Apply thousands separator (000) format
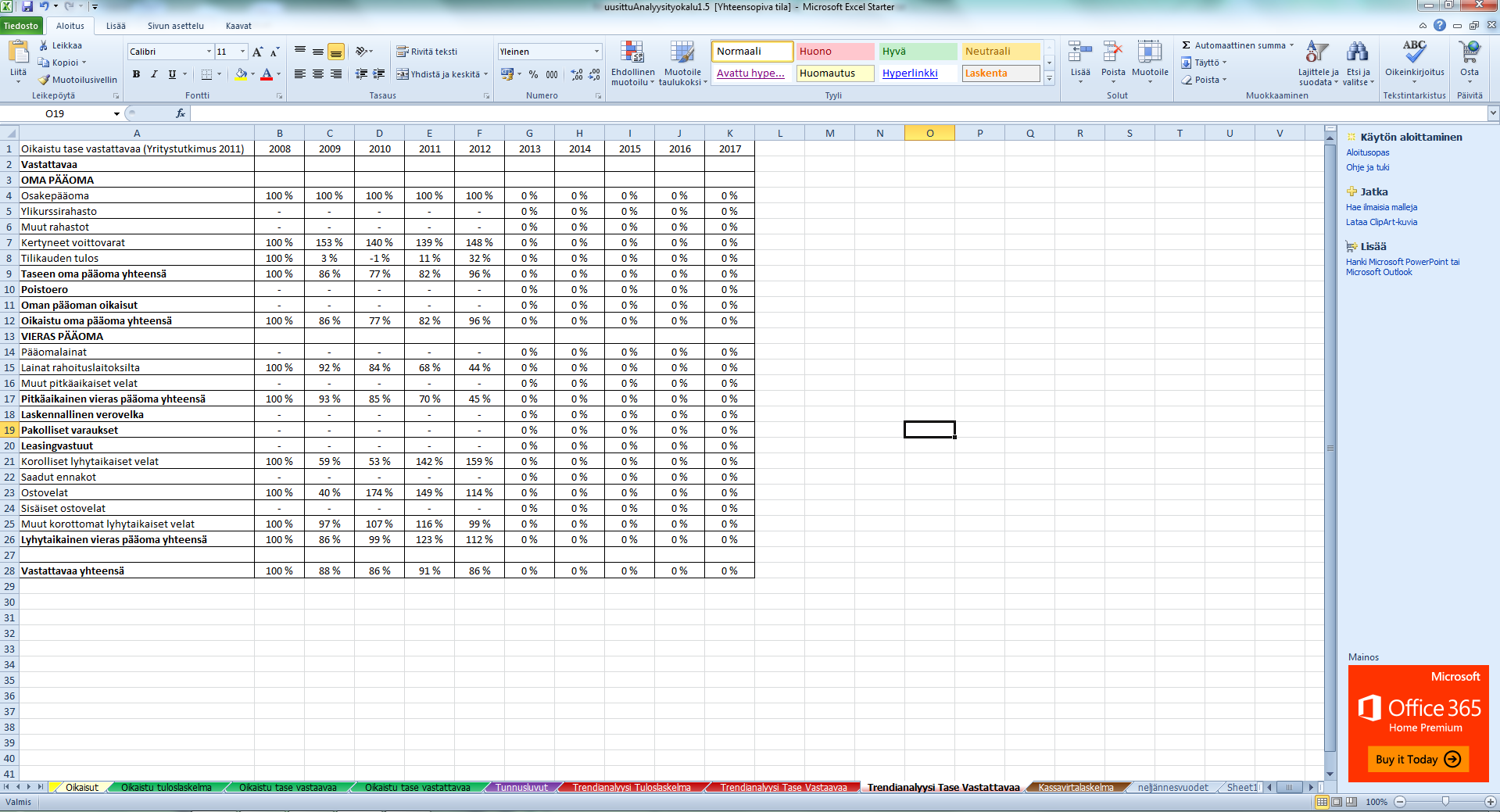Screen dimensions: 1500x812 552,74
